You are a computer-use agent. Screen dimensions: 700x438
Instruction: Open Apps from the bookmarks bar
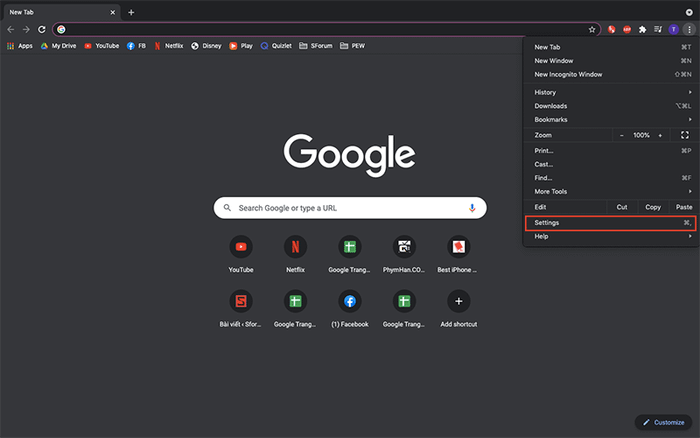pyautogui.click(x=20, y=46)
